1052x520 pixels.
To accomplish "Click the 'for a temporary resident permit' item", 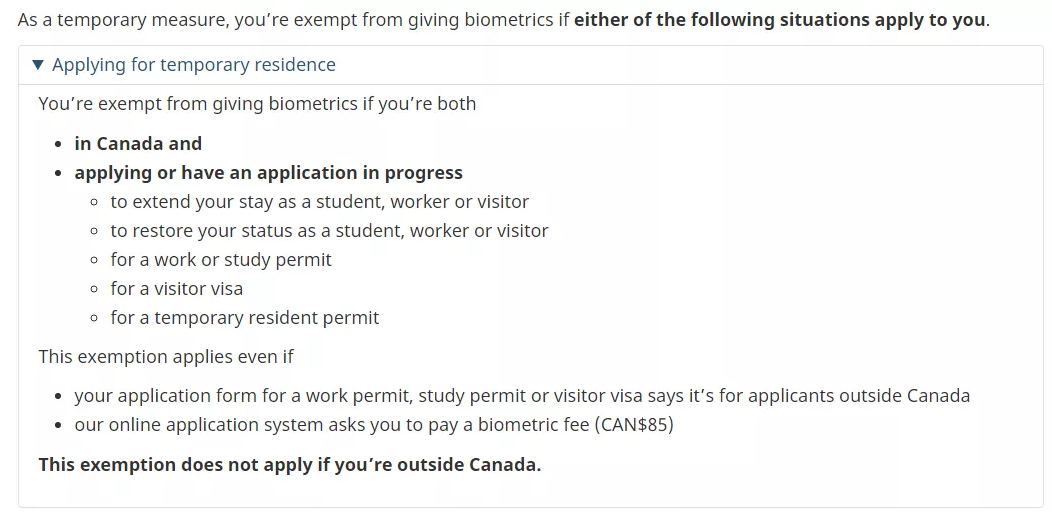I will 245,318.
